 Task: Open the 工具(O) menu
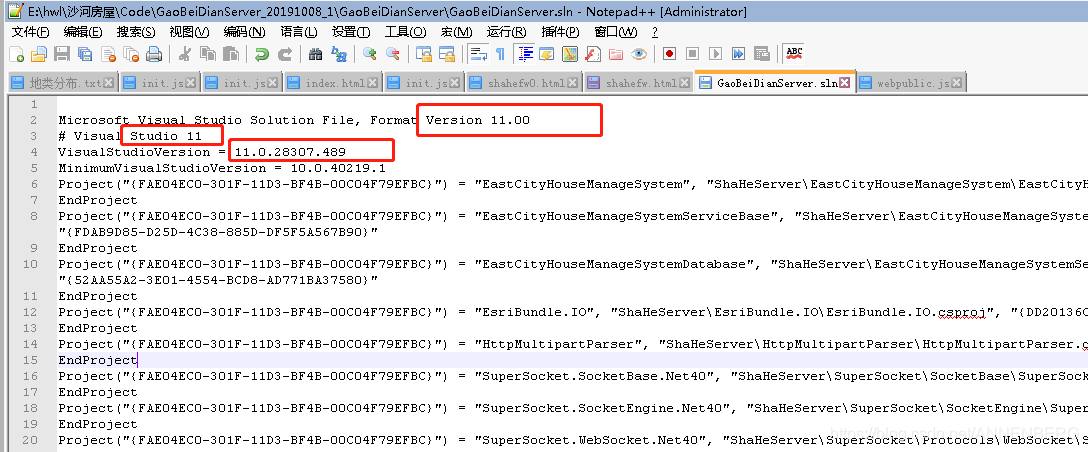pos(406,32)
